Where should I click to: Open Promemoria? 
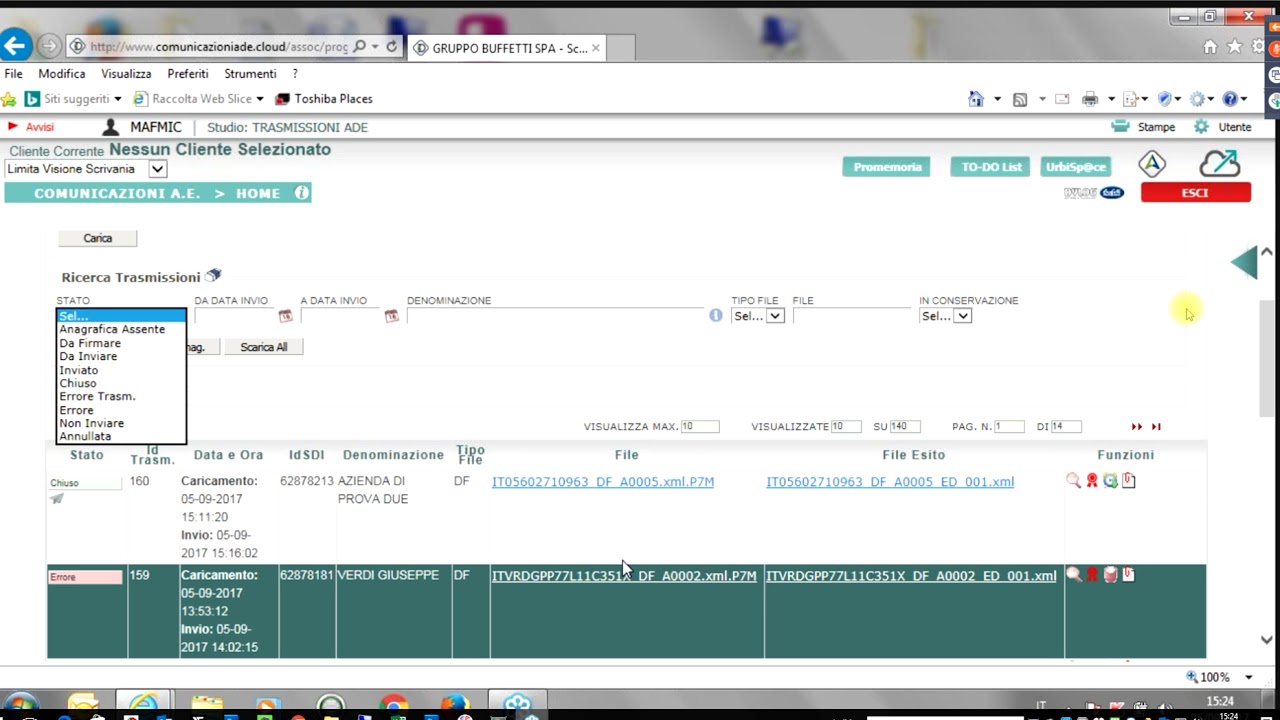[886, 167]
